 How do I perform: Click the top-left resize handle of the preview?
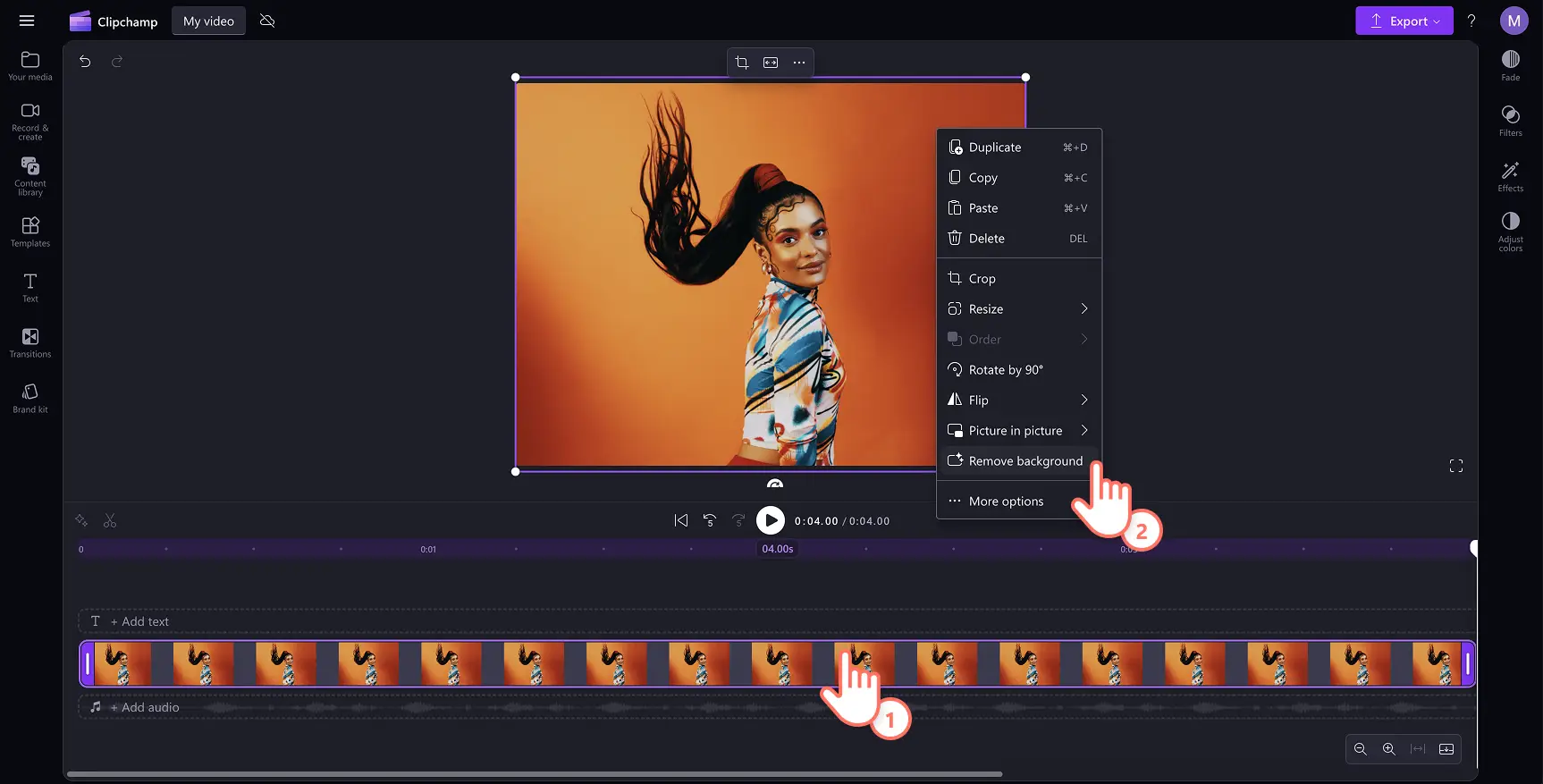point(516,78)
